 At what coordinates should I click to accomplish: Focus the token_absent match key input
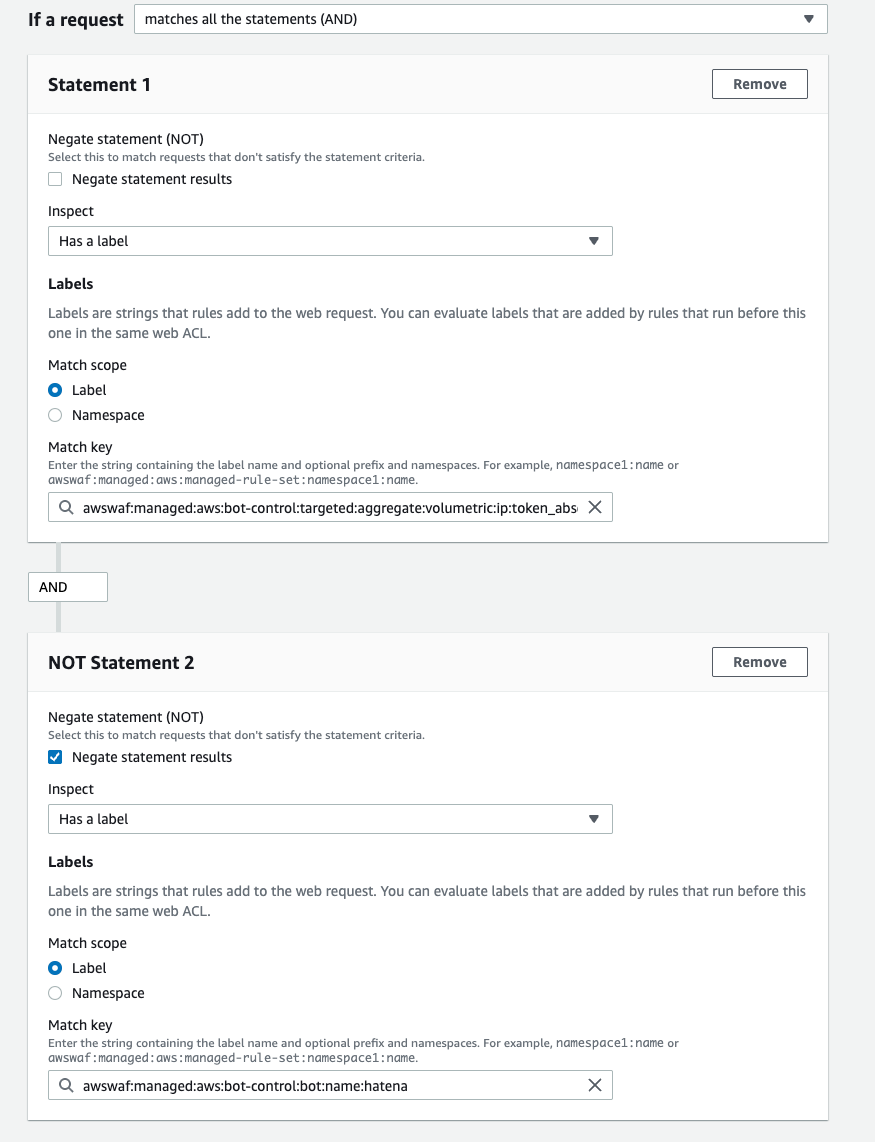330,508
